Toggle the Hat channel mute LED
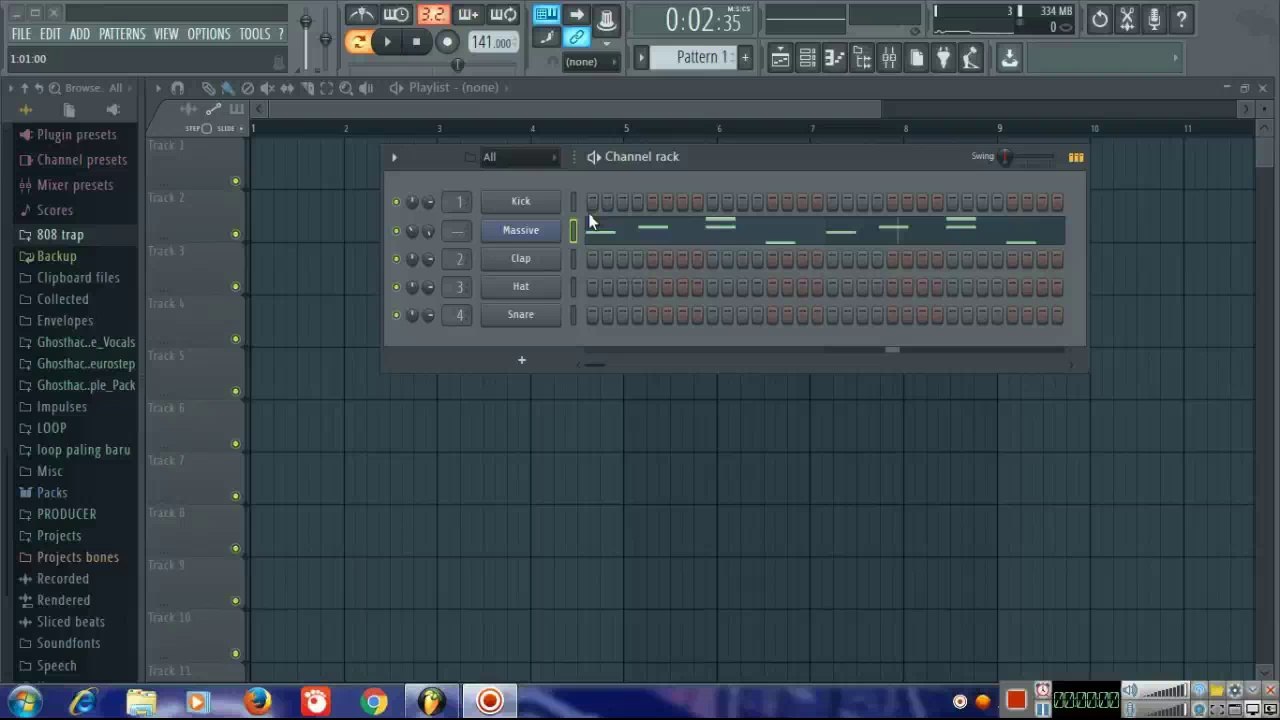 click(396, 287)
